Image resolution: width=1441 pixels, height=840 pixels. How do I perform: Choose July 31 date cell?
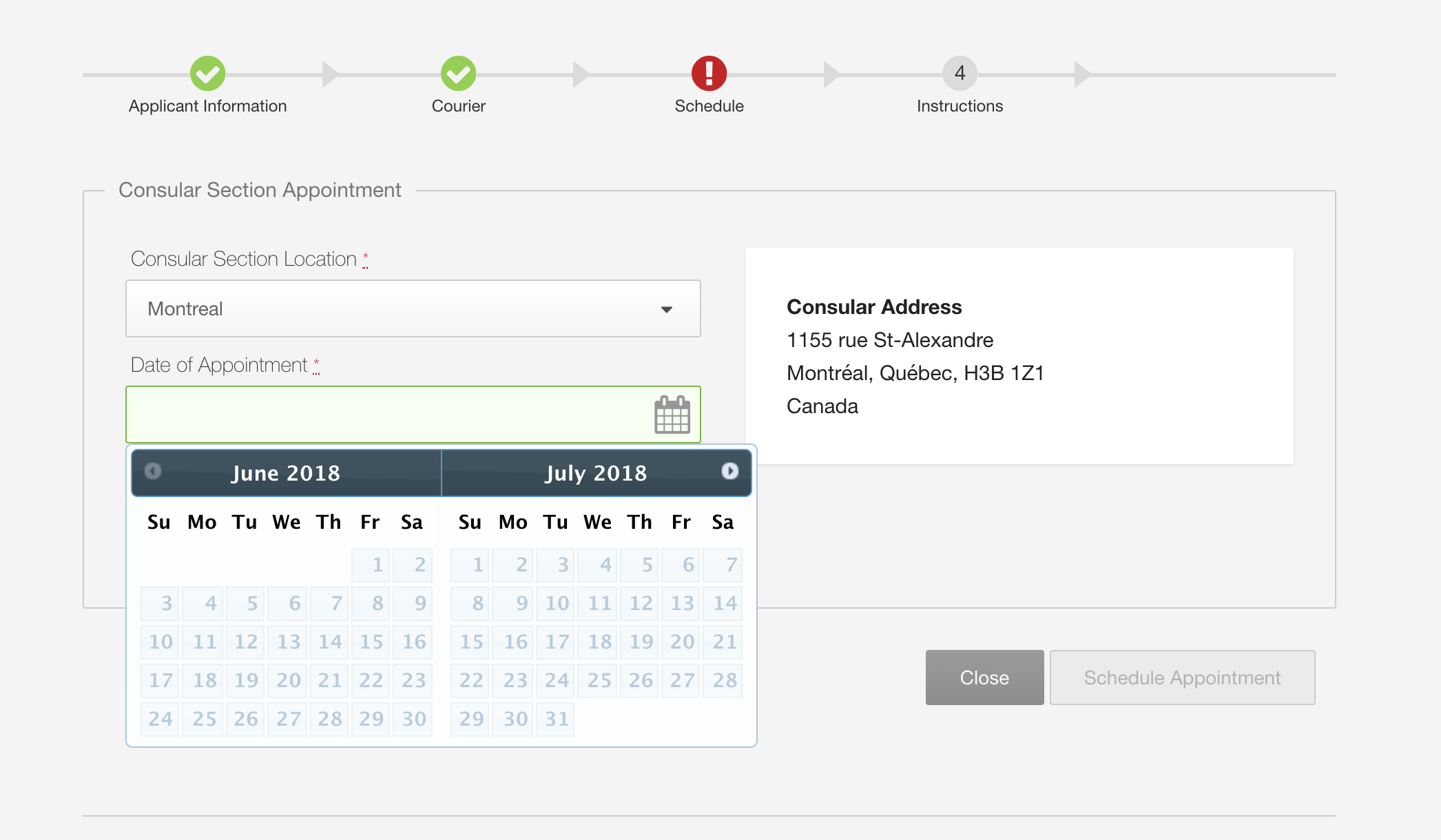pyautogui.click(x=557, y=719)
